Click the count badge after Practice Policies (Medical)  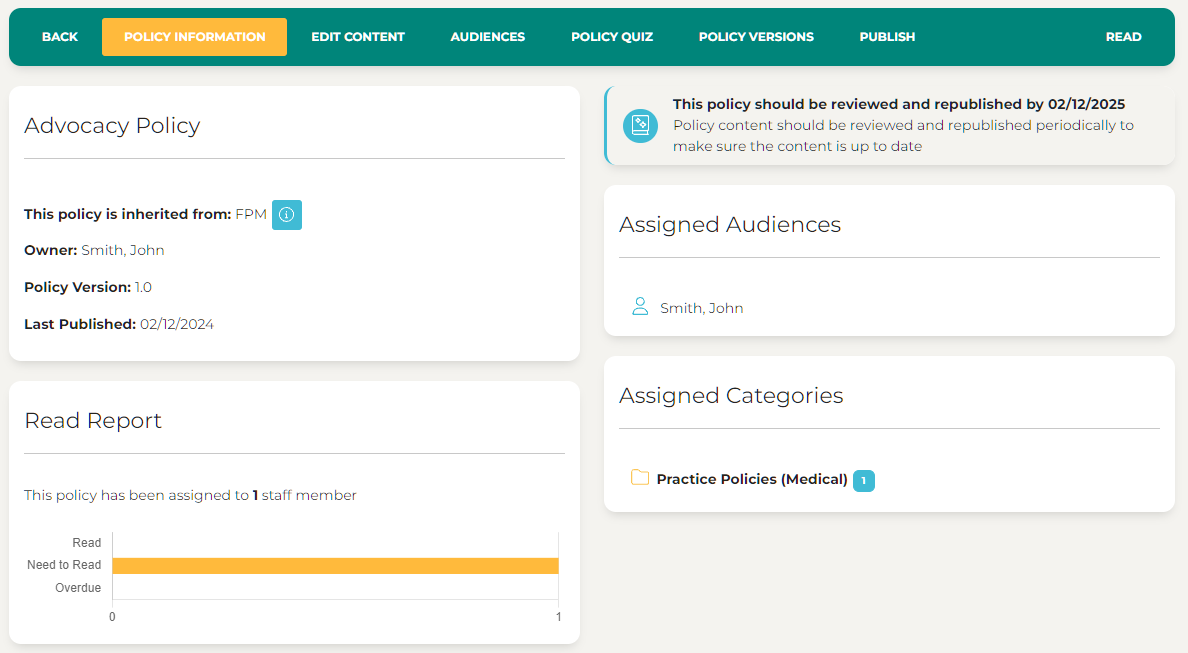(863, 481)
